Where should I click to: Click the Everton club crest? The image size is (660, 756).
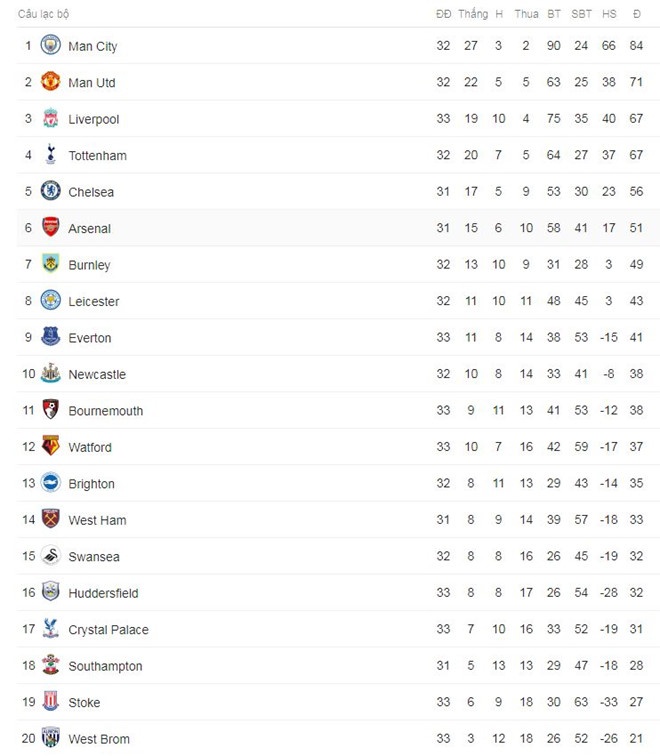[x=50, y=338]
